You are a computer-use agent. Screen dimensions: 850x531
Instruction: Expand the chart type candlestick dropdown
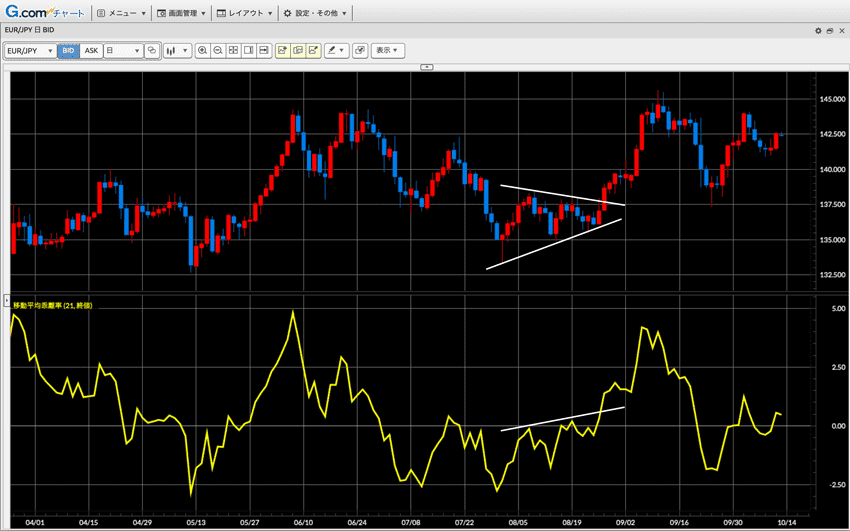177,50
